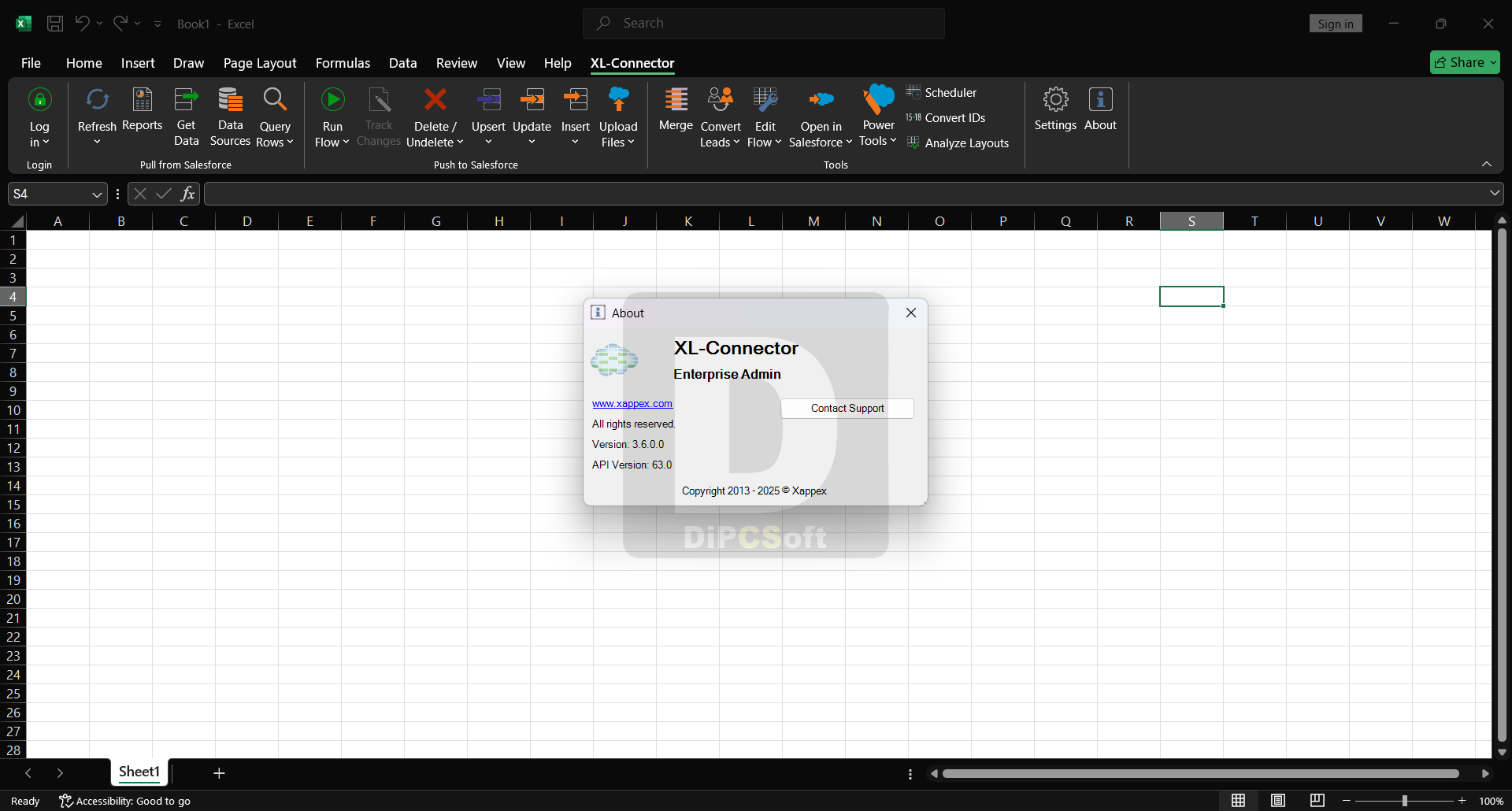Switch to Normal view in status bar
The width and height of the screenshot is (1512, 811).
1239,801
